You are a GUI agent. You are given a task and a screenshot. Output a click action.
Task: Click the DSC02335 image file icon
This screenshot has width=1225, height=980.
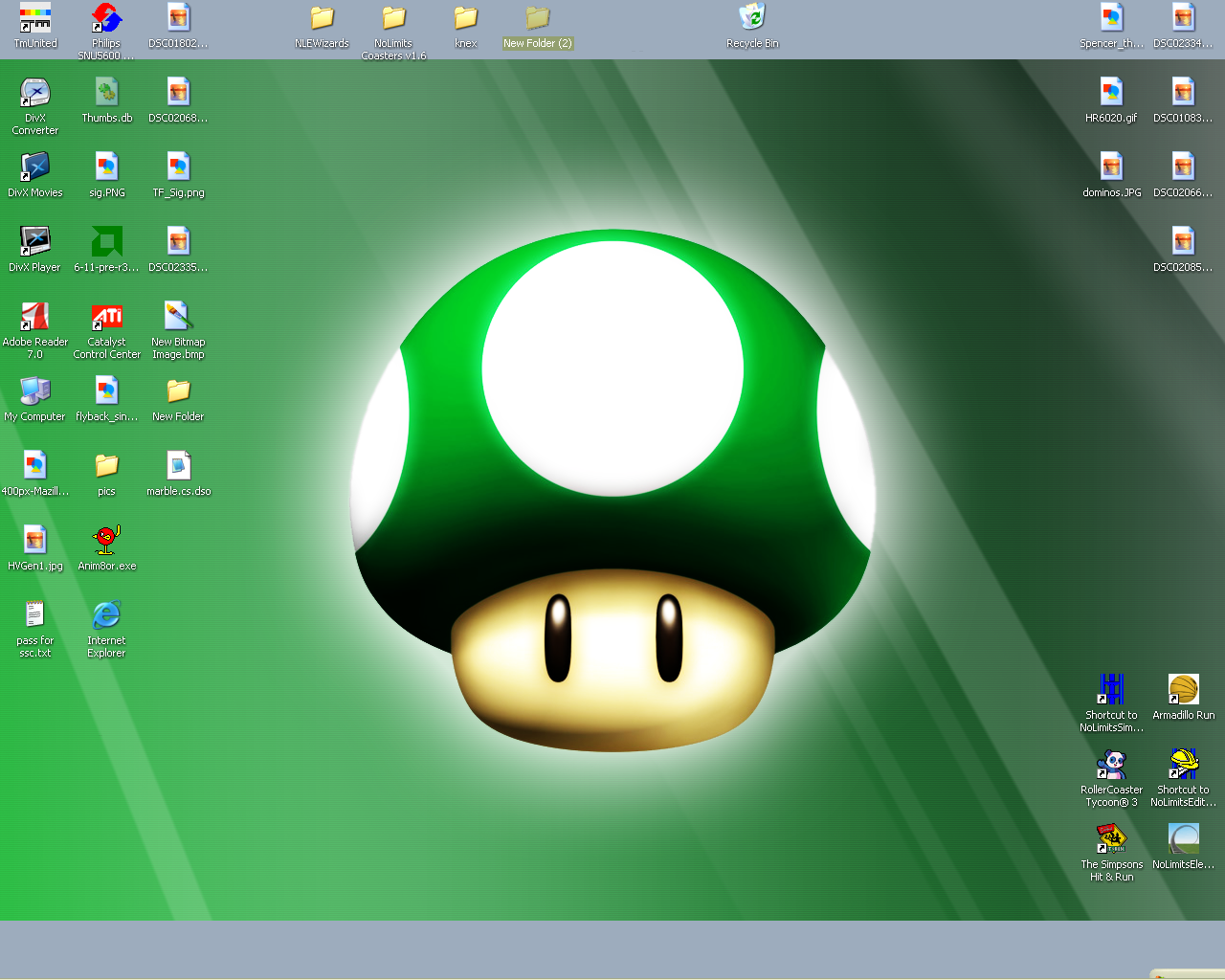tap(178, 241)
